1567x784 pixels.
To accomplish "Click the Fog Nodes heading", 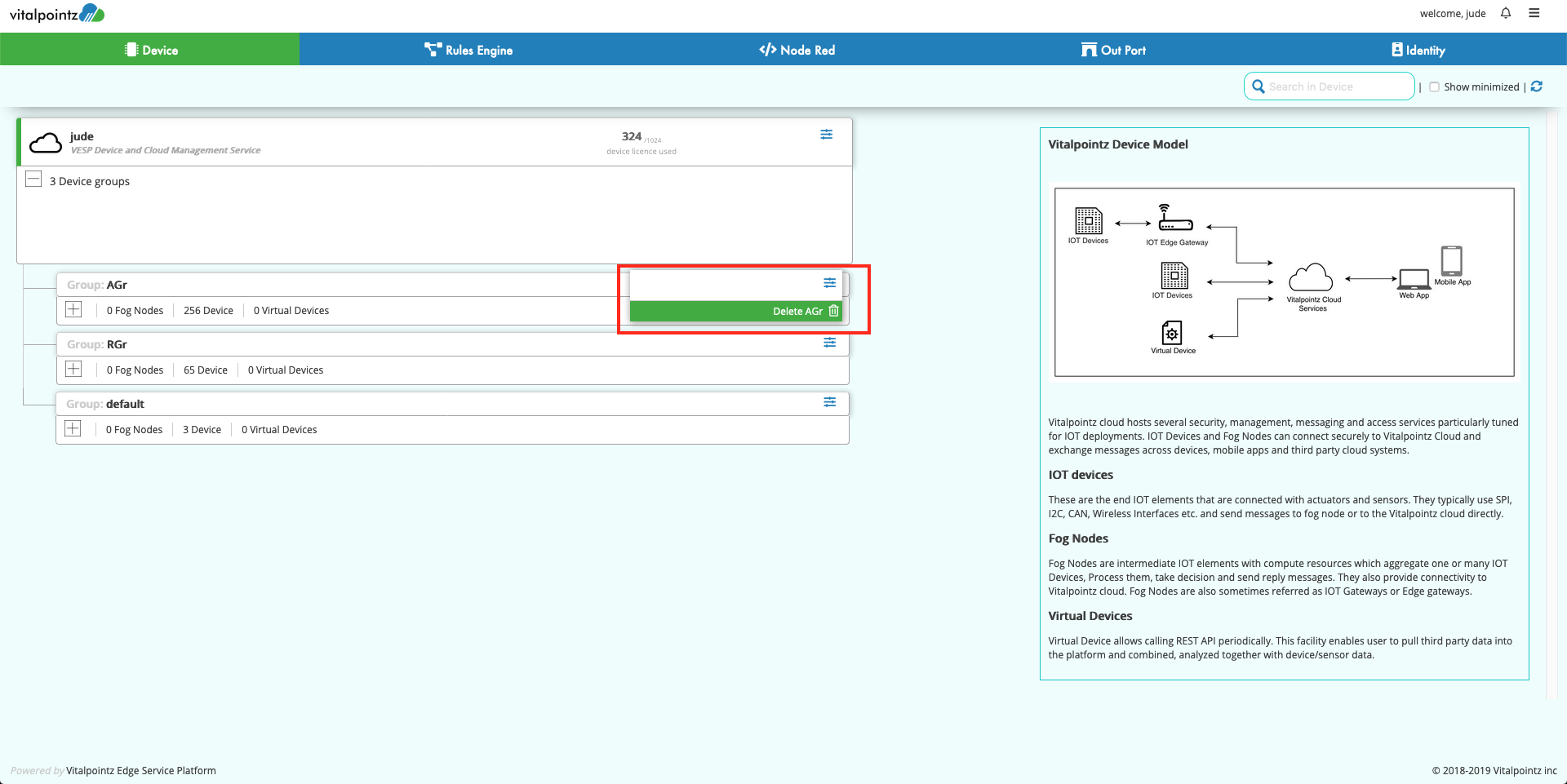I will [x=1078, y=538].
